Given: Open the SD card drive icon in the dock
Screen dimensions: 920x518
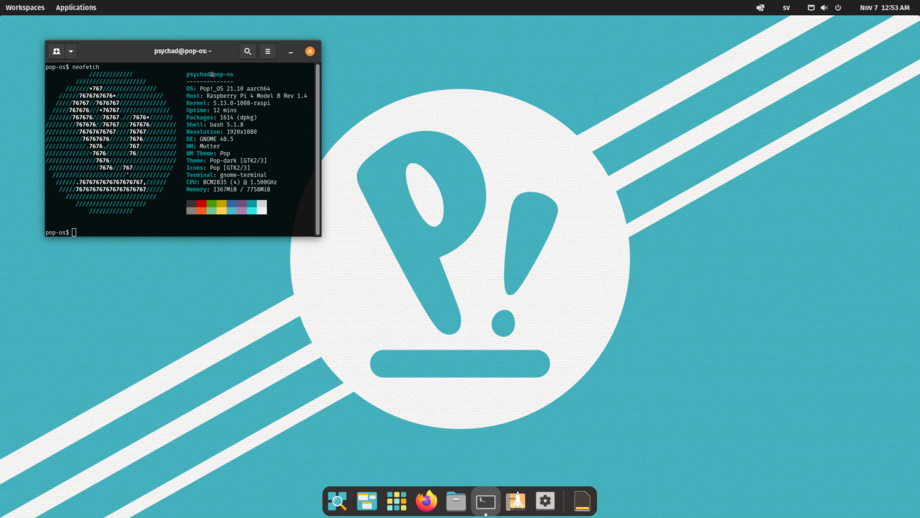Looking at the screenshot, I should (582, 501).
